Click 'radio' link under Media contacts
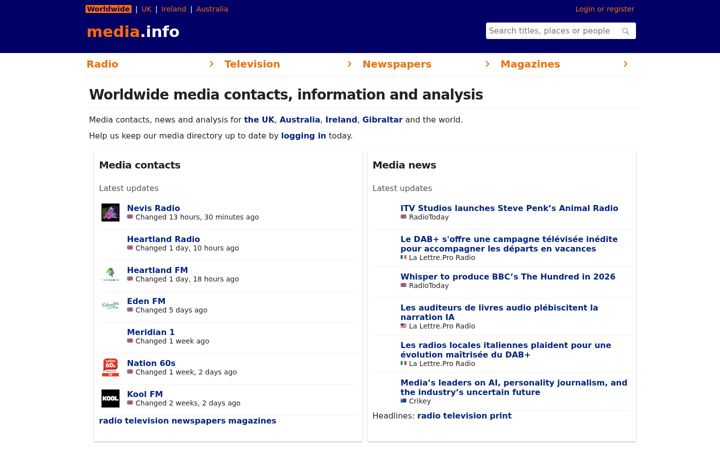Screen dimensions: 720x450 111,421
